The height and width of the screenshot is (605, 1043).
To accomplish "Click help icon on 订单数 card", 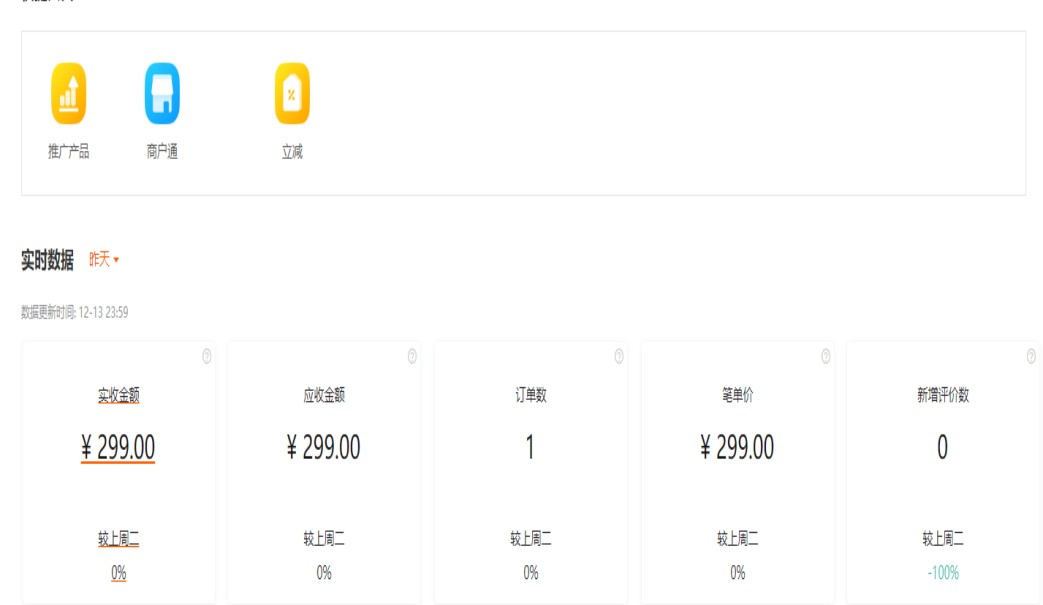I will point(619,356).
